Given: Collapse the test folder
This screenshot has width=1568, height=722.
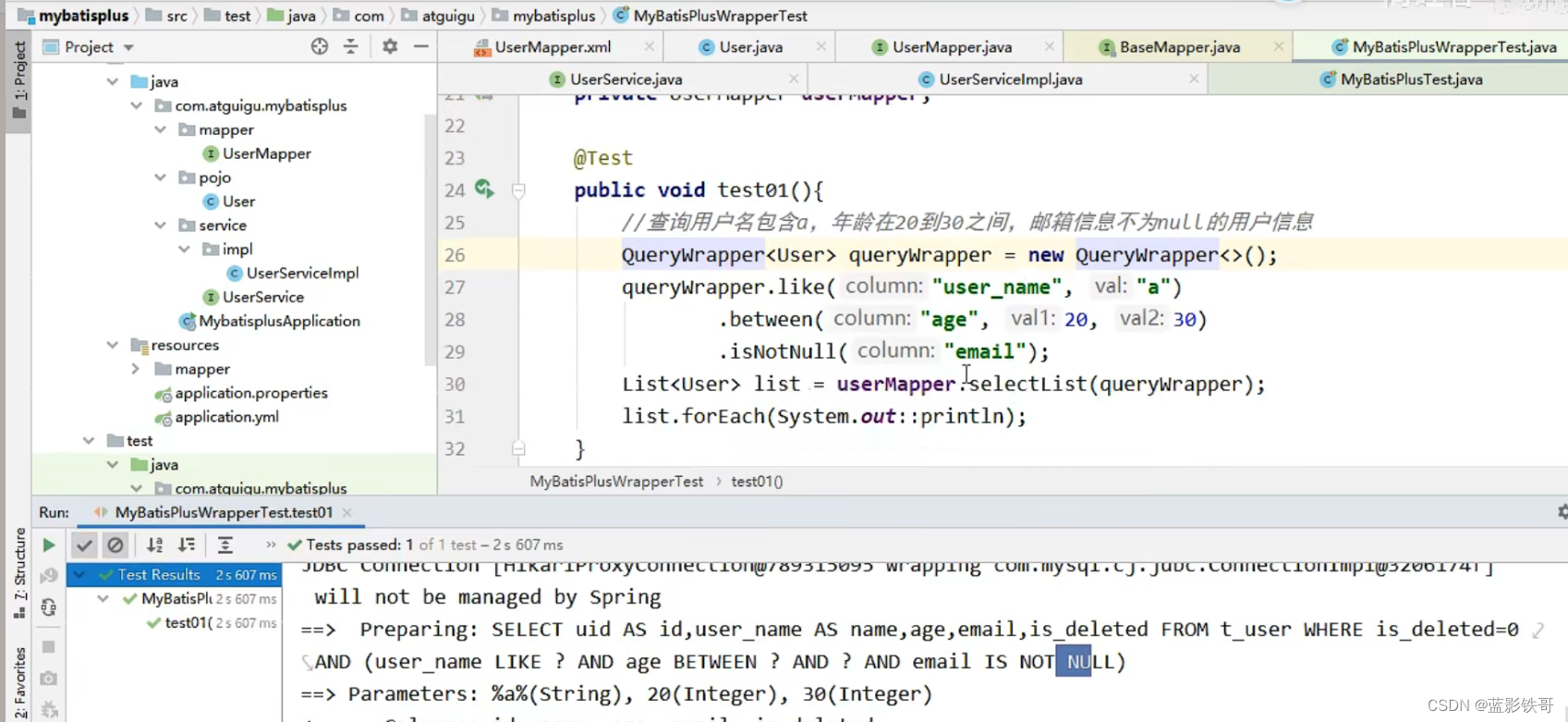Looking at the screenshot, I should 89,441.
